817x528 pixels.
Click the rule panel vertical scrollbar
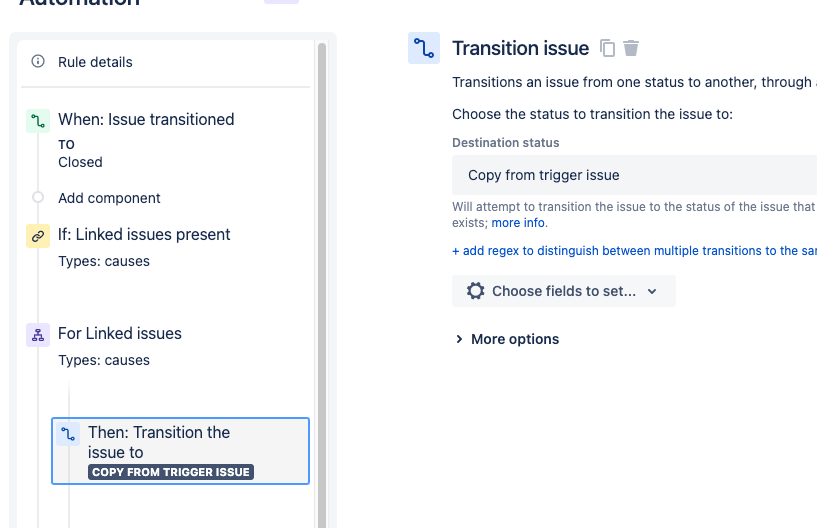pos(322,285)
